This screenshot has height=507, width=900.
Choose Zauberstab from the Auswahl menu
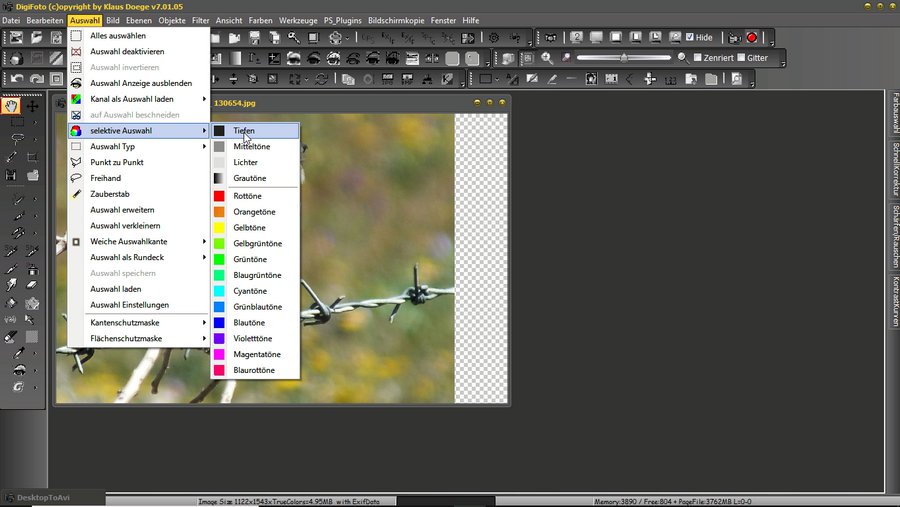pos(110,194)
